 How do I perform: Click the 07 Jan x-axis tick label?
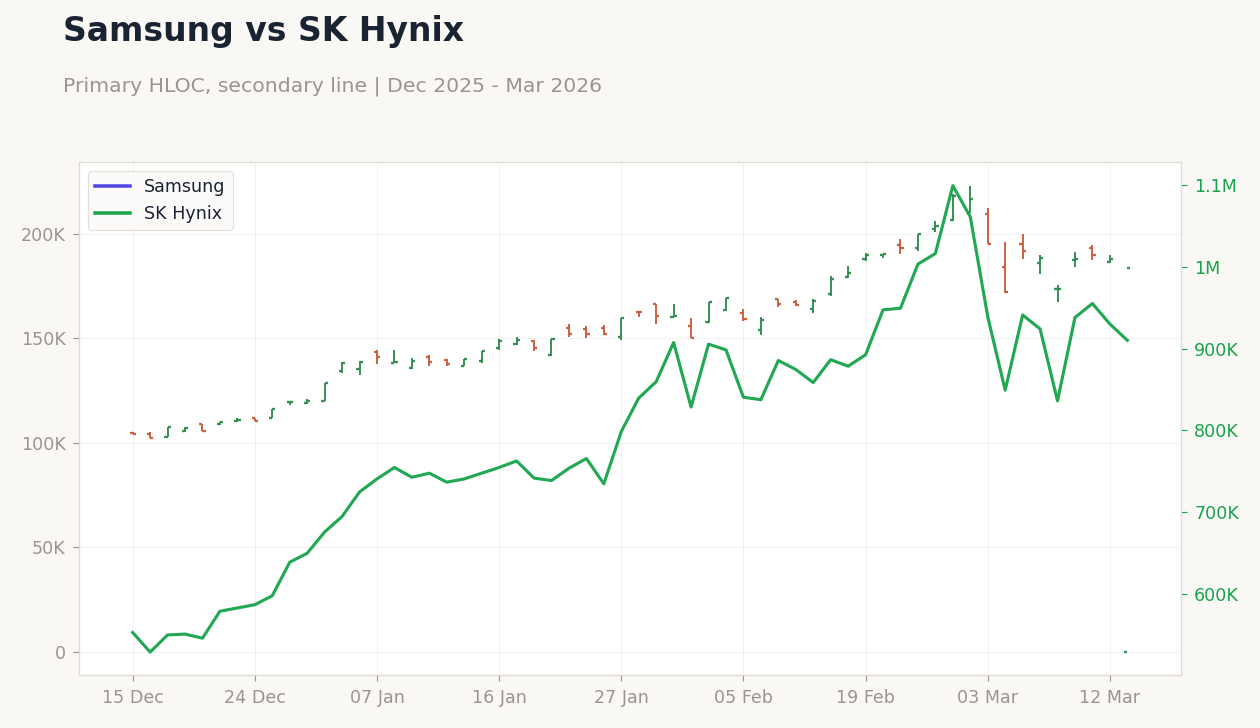(379, 696)
